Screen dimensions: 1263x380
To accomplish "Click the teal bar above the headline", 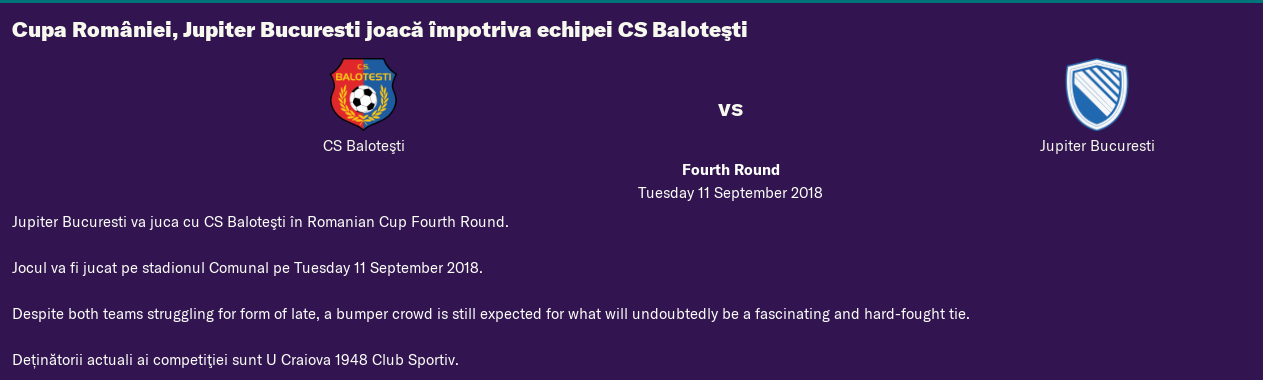I will pos(631,2).
